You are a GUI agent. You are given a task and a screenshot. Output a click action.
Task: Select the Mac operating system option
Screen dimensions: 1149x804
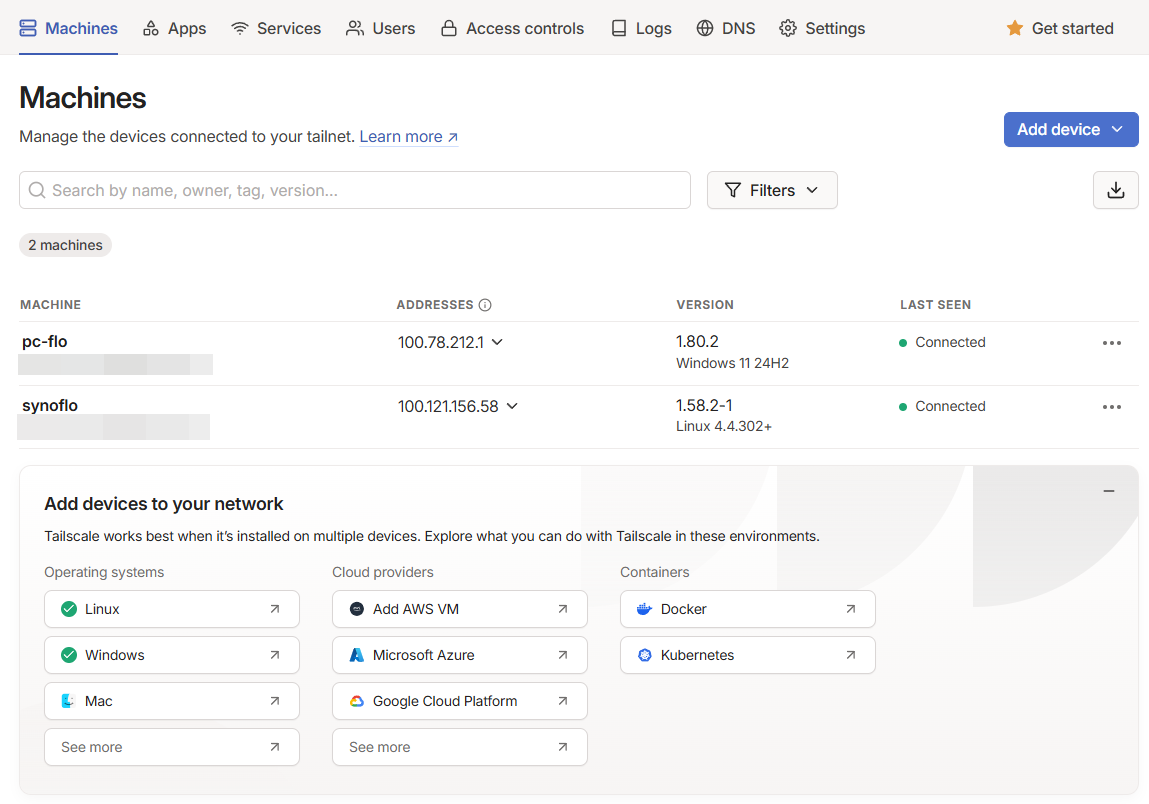(x=171, y=701)
